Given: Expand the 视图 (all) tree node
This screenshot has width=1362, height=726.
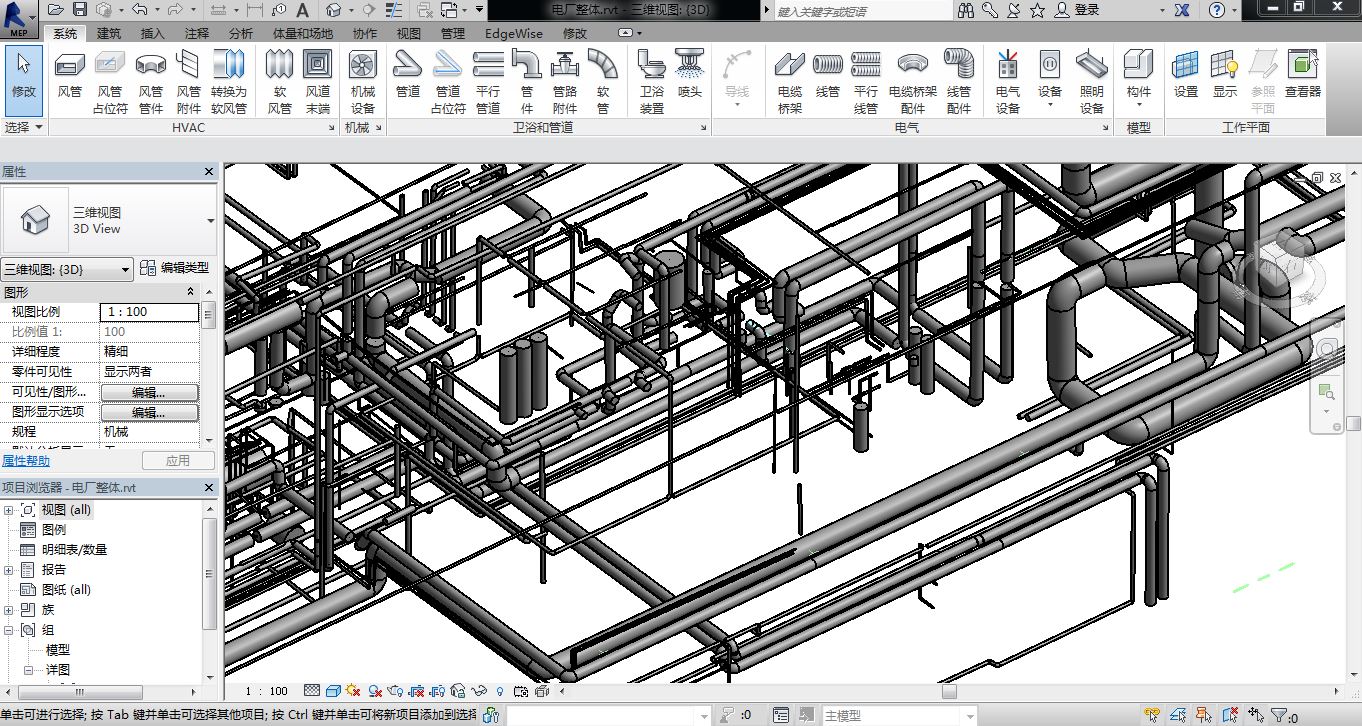Looking at the screenshot, I should coord(9,510).
